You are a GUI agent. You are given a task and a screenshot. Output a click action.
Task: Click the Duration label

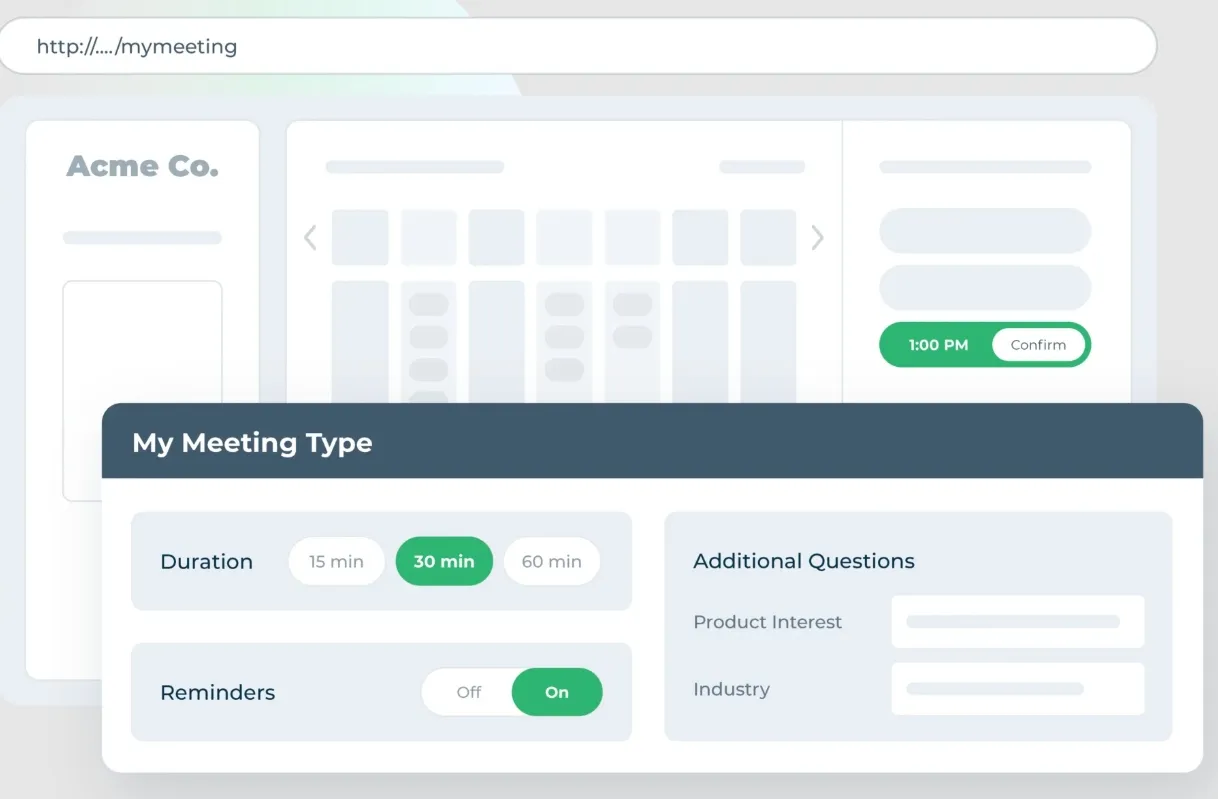206,562
